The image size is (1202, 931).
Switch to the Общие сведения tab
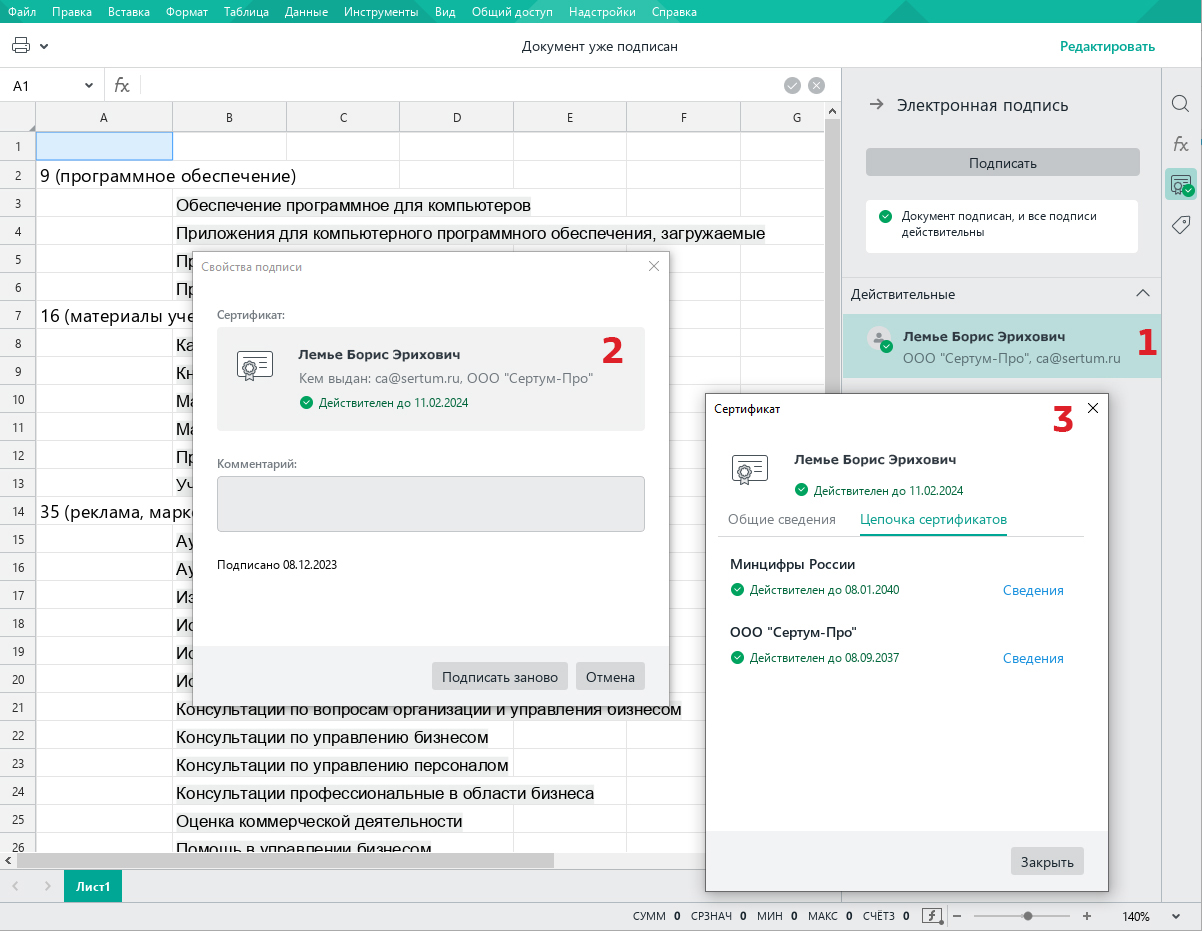pos(781,520)
